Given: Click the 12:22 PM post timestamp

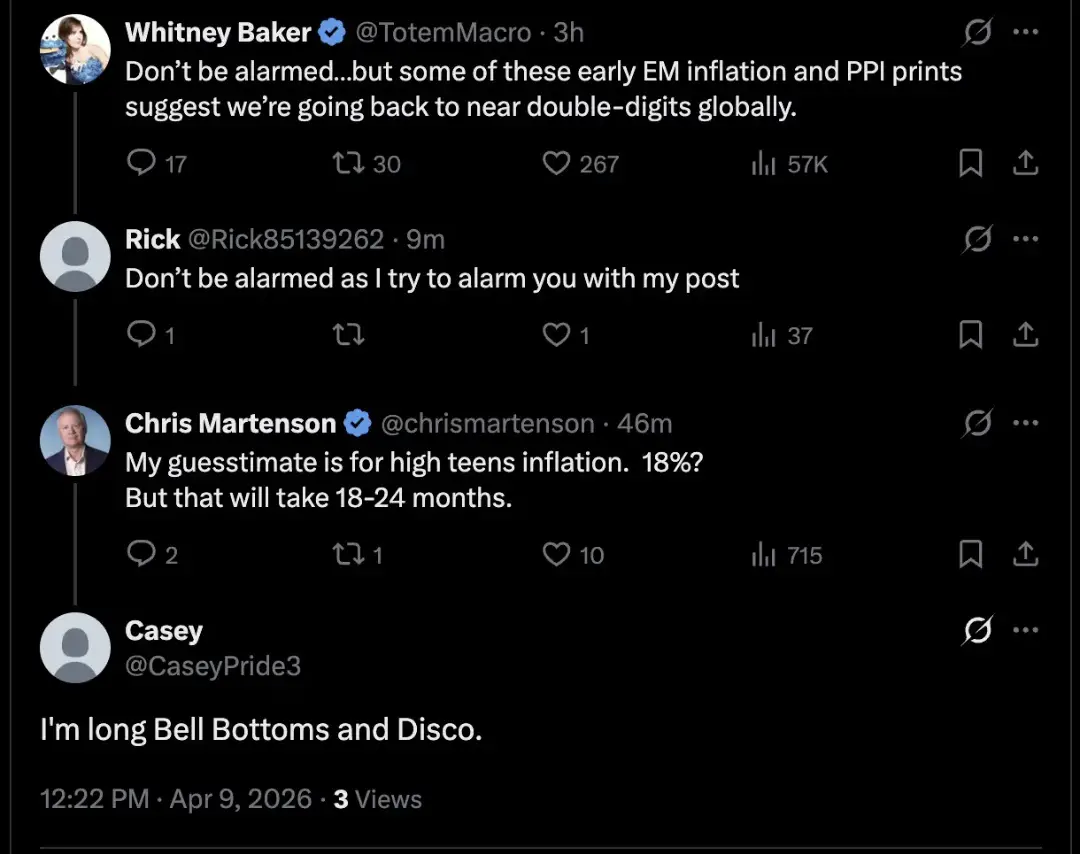Looking at the screenshot, I should pos(93,800).
